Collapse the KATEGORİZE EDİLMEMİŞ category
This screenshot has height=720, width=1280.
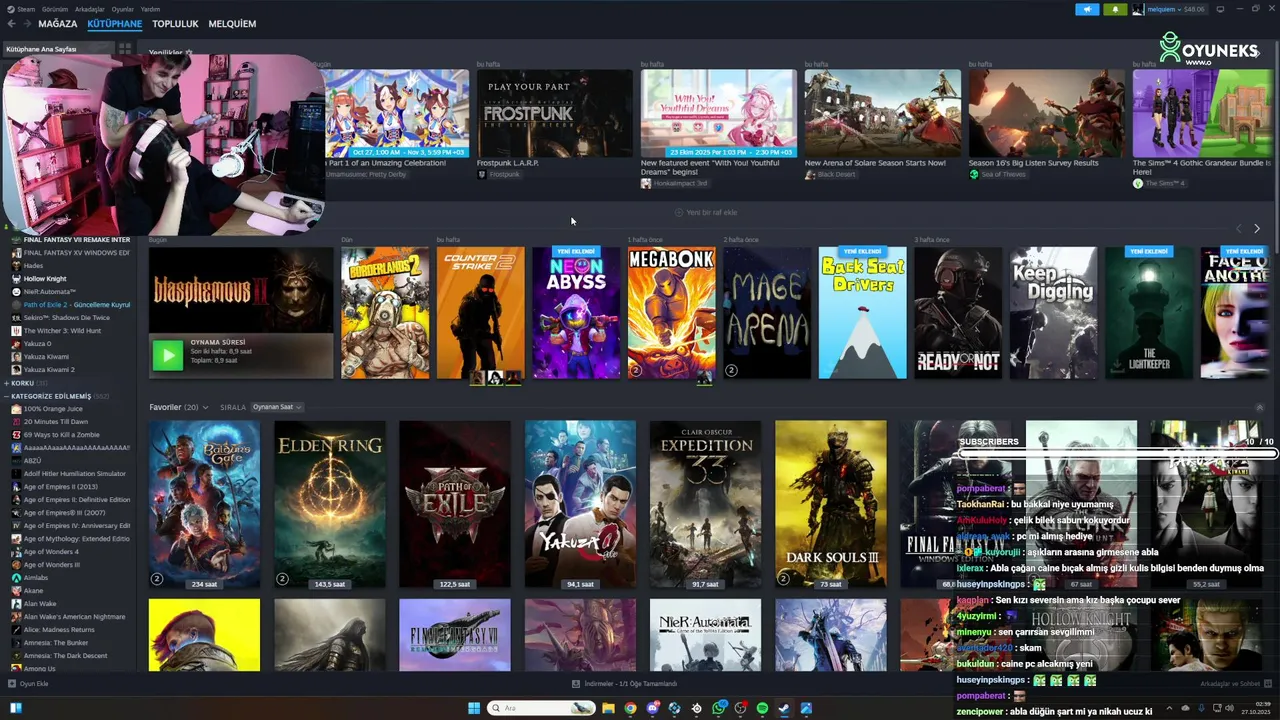coord(7,396)
